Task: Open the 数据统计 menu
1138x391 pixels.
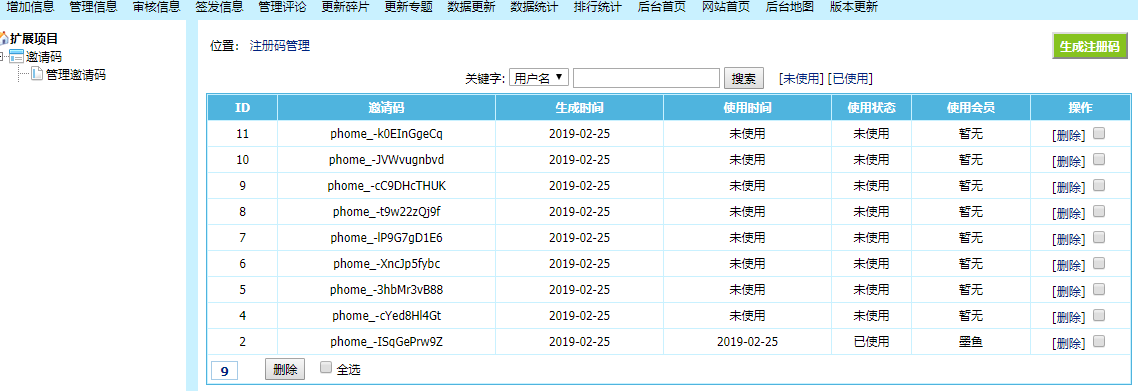Action: click(x=534, y=7)
